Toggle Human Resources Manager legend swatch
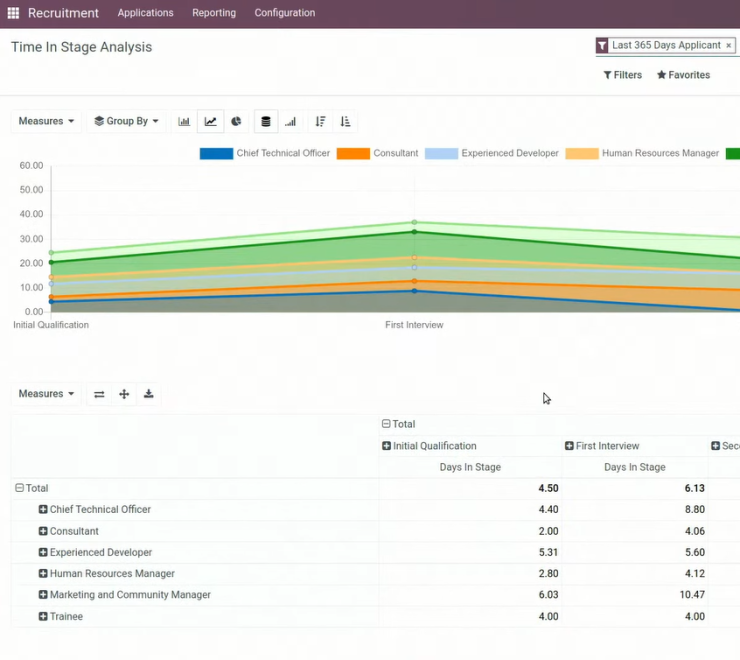Image resolution: width=740 pixels, height=660 pixels. (582, 153)
